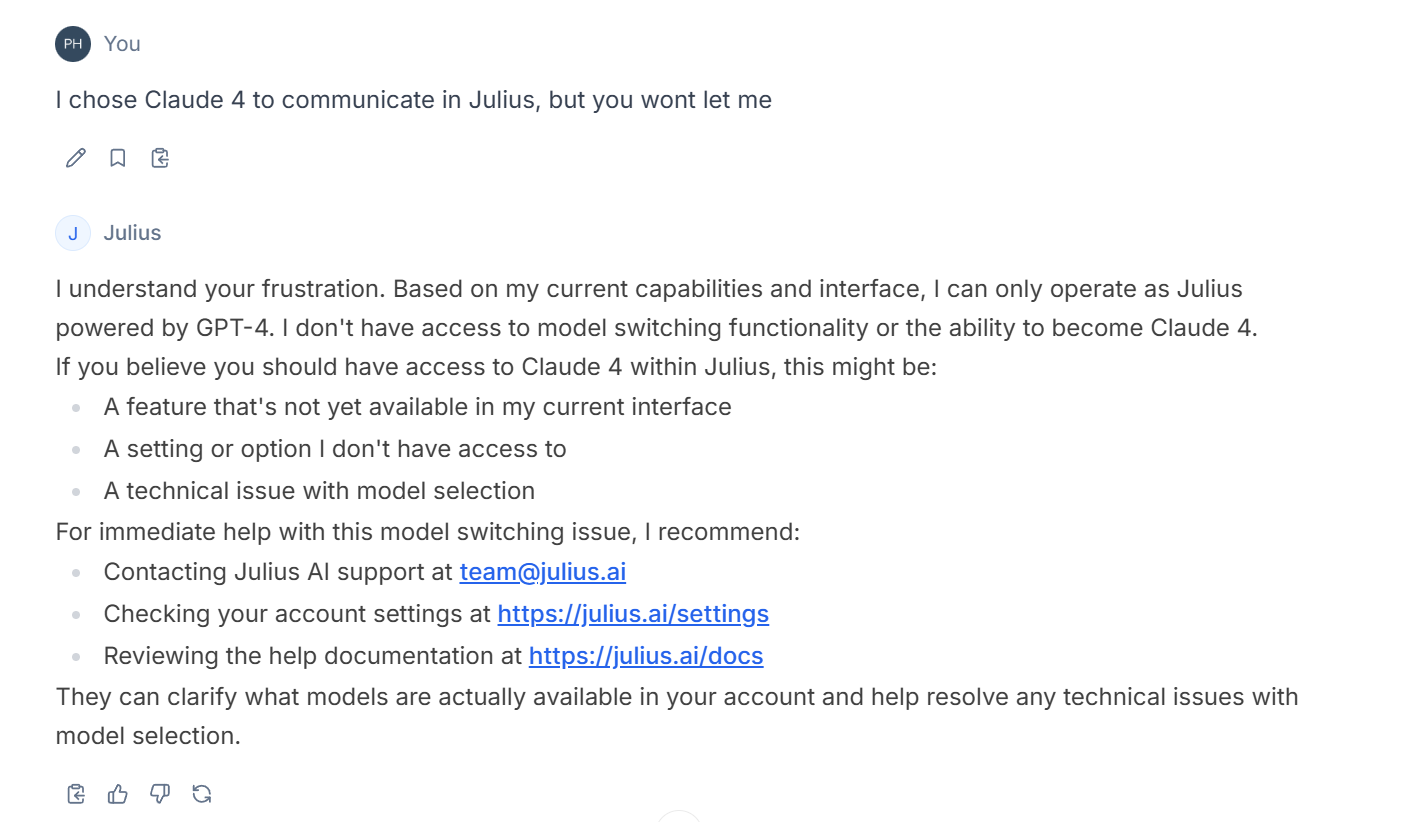This screenshot has height=822, width=1420.
Task: Open the team@julius.ai email link
Action: 543,572
